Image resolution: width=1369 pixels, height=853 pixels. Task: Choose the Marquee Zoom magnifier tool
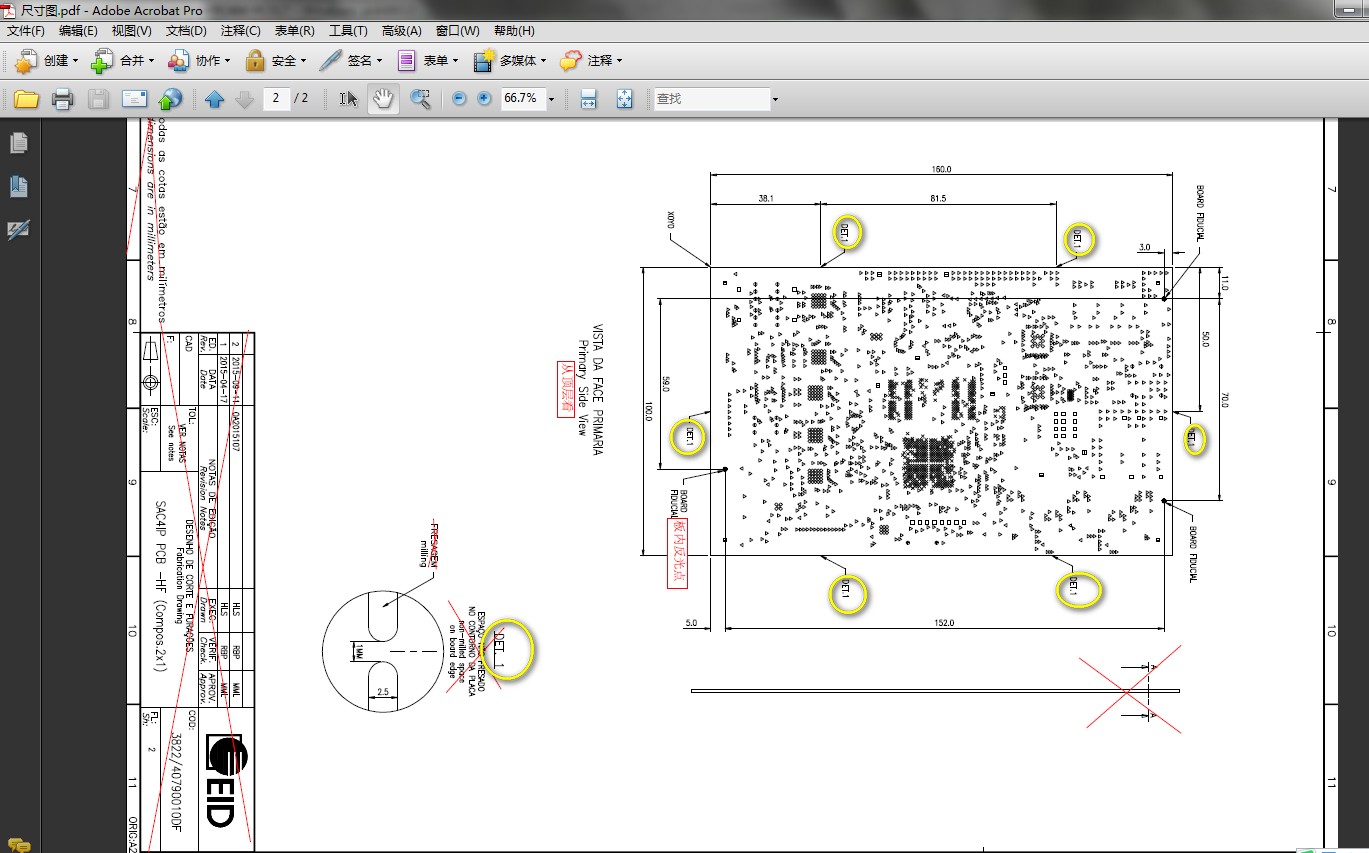[x=420, y=99]
